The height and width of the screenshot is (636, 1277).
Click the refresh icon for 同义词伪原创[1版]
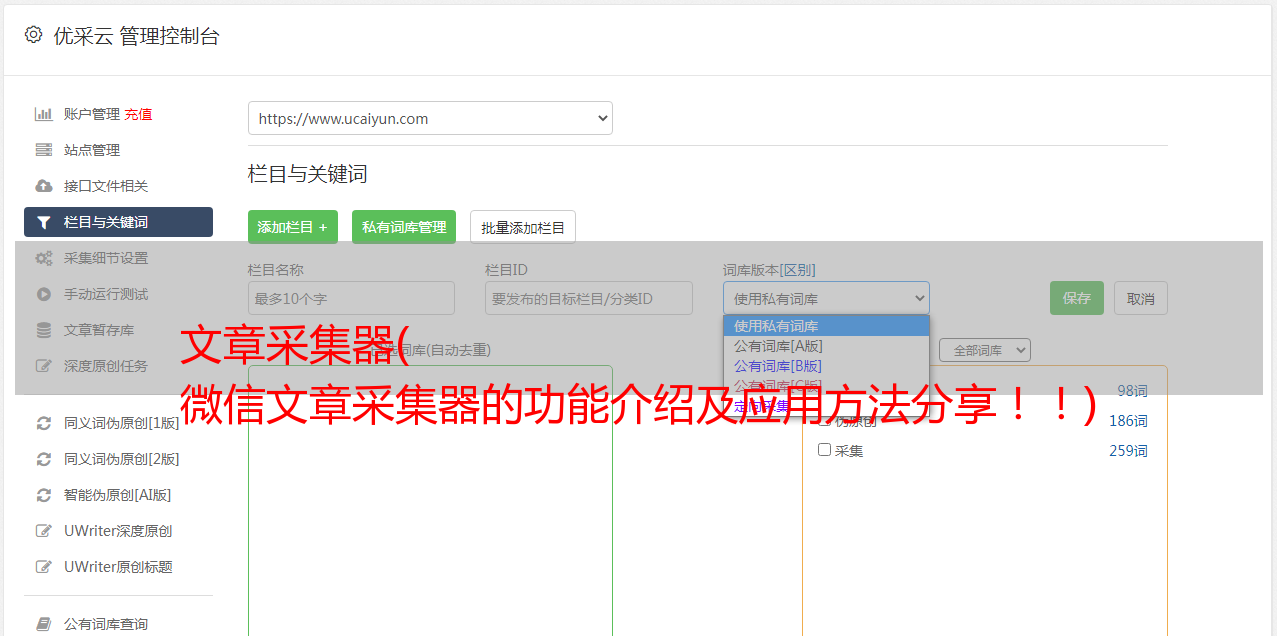tap(44, 423)
